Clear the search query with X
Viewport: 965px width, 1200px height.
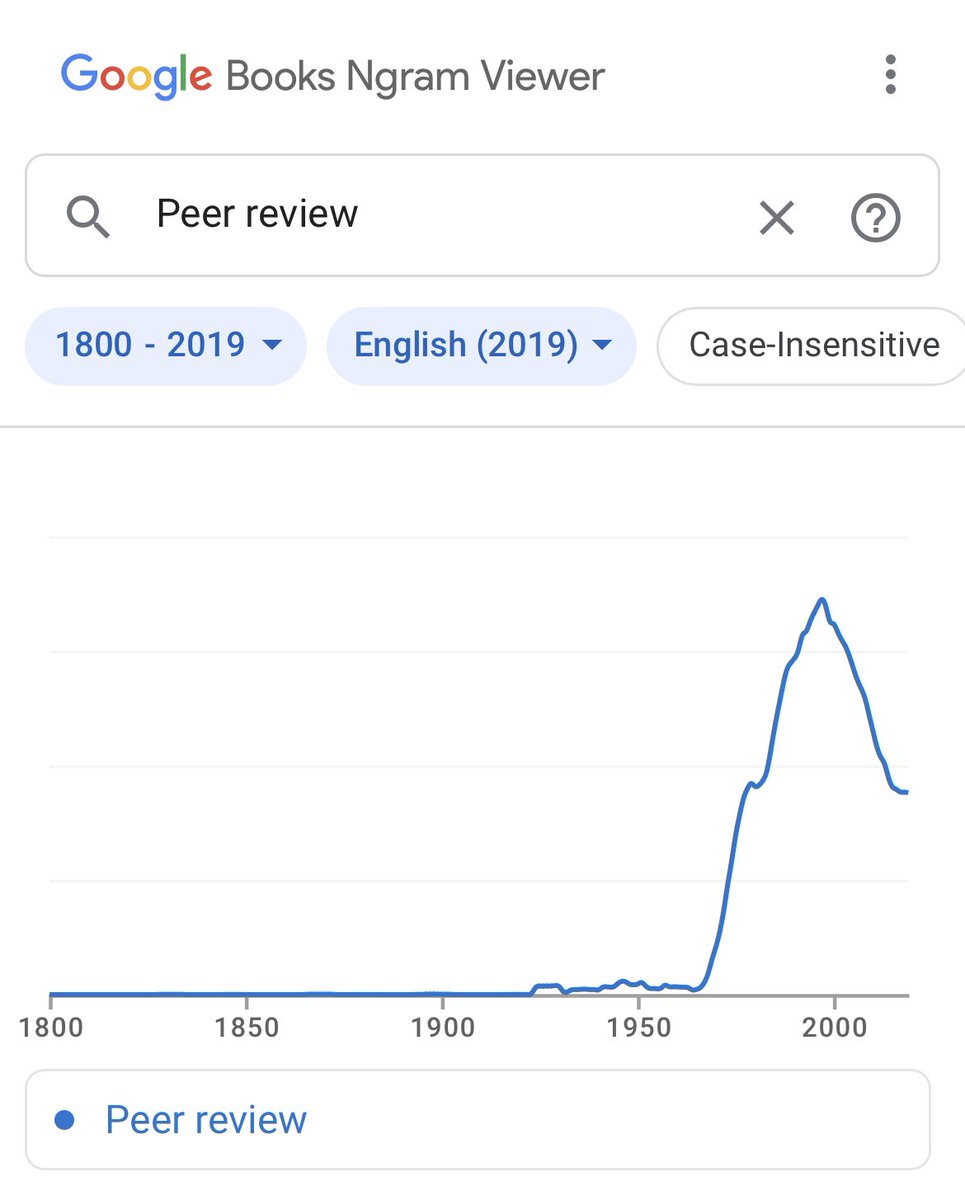776,217
